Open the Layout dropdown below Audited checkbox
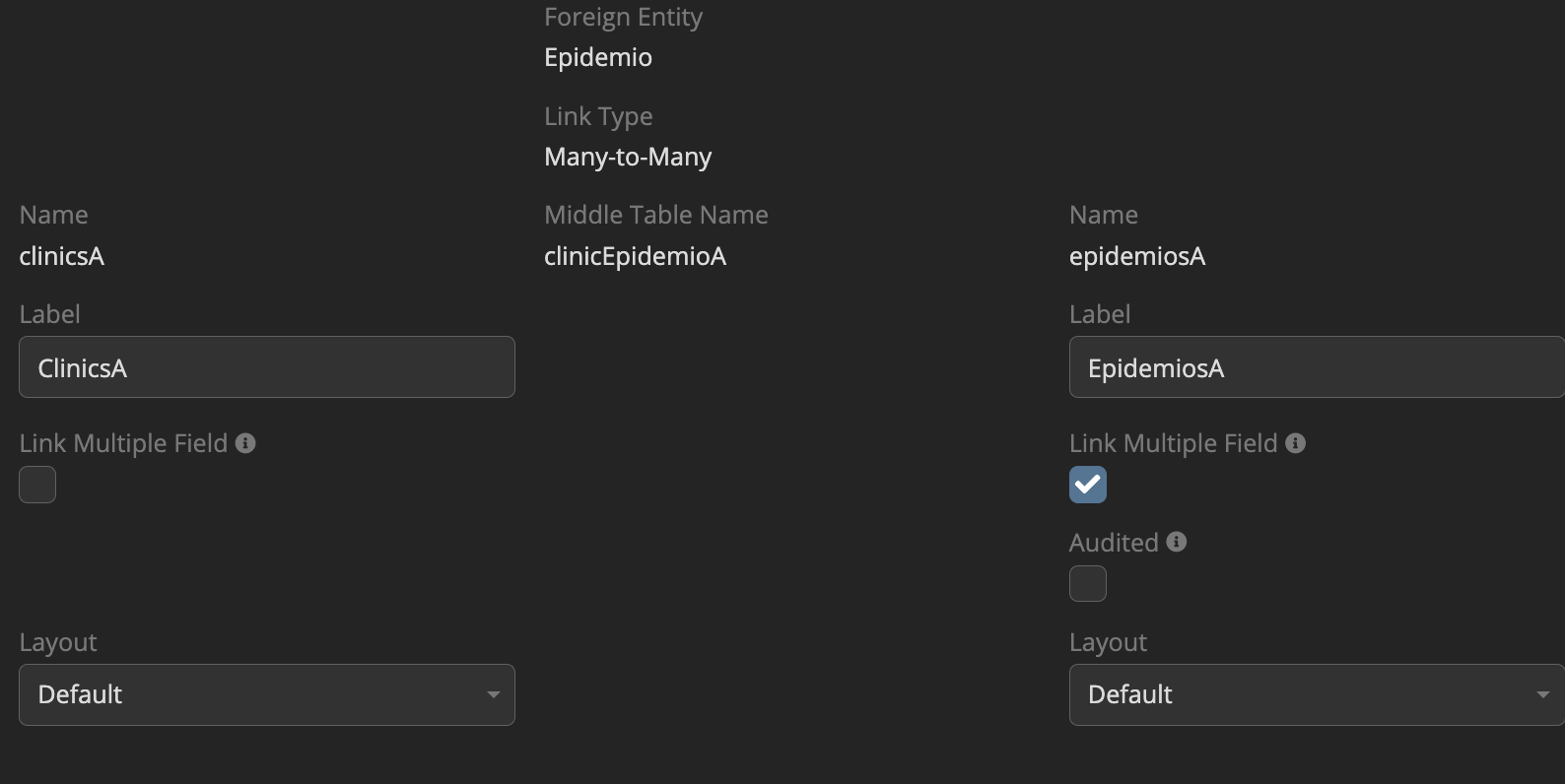1565x784 pixels. (x=1316, y=694)
